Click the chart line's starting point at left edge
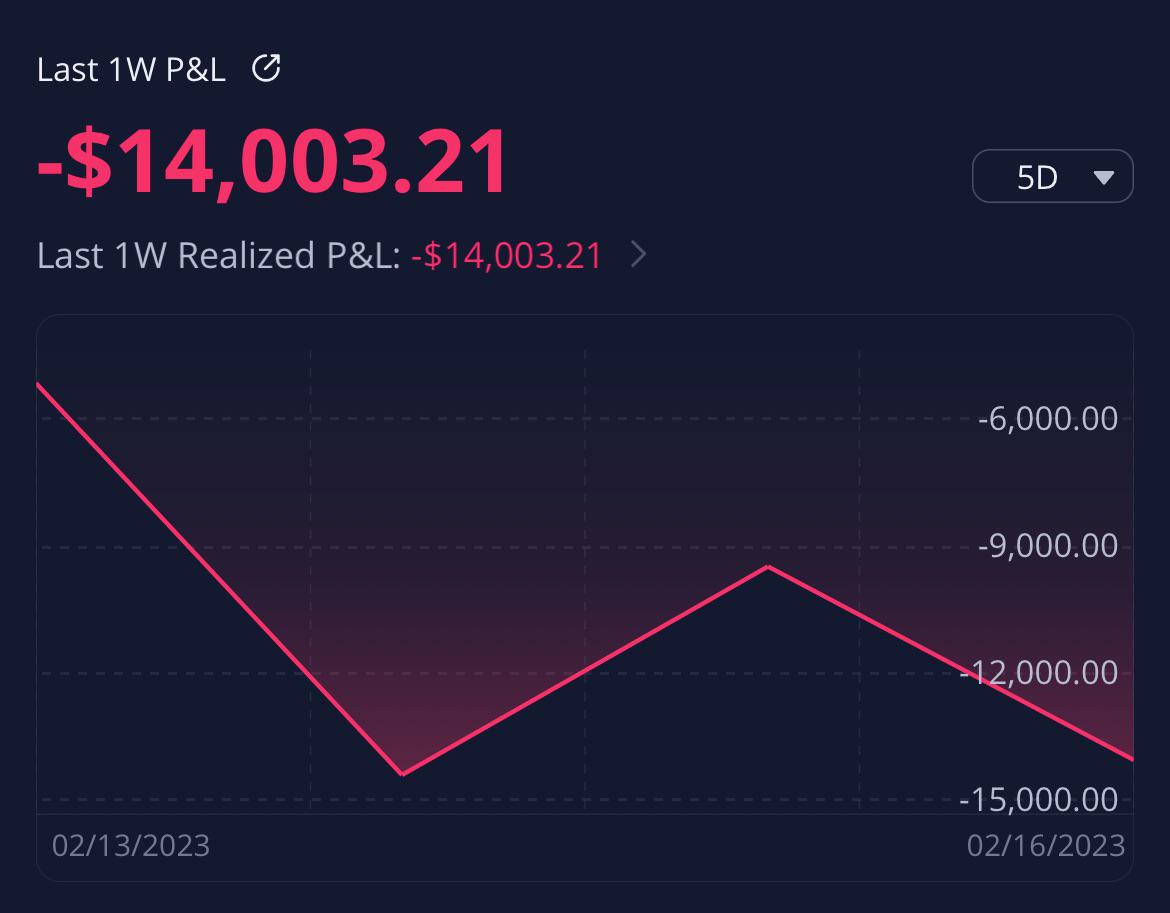The height and width of the screenshot is (913, 1170). 39,384
